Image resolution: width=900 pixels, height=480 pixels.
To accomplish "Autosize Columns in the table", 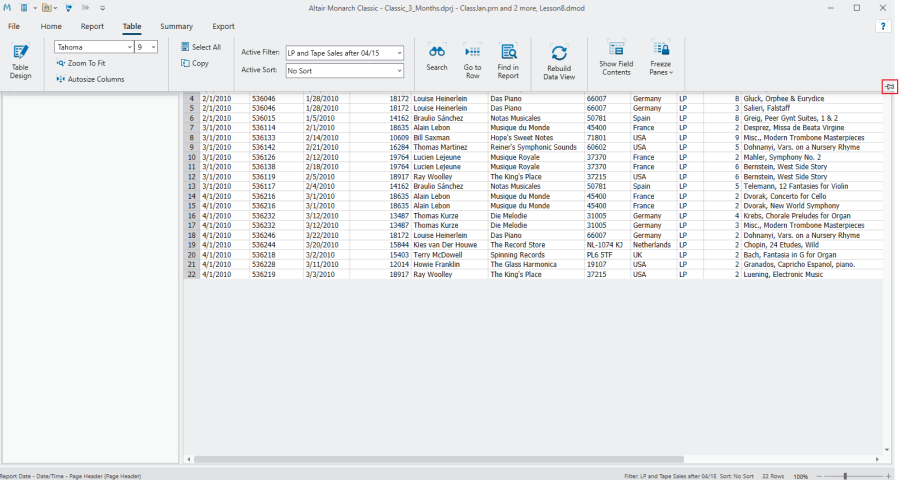I will click(x=90, y=78).
